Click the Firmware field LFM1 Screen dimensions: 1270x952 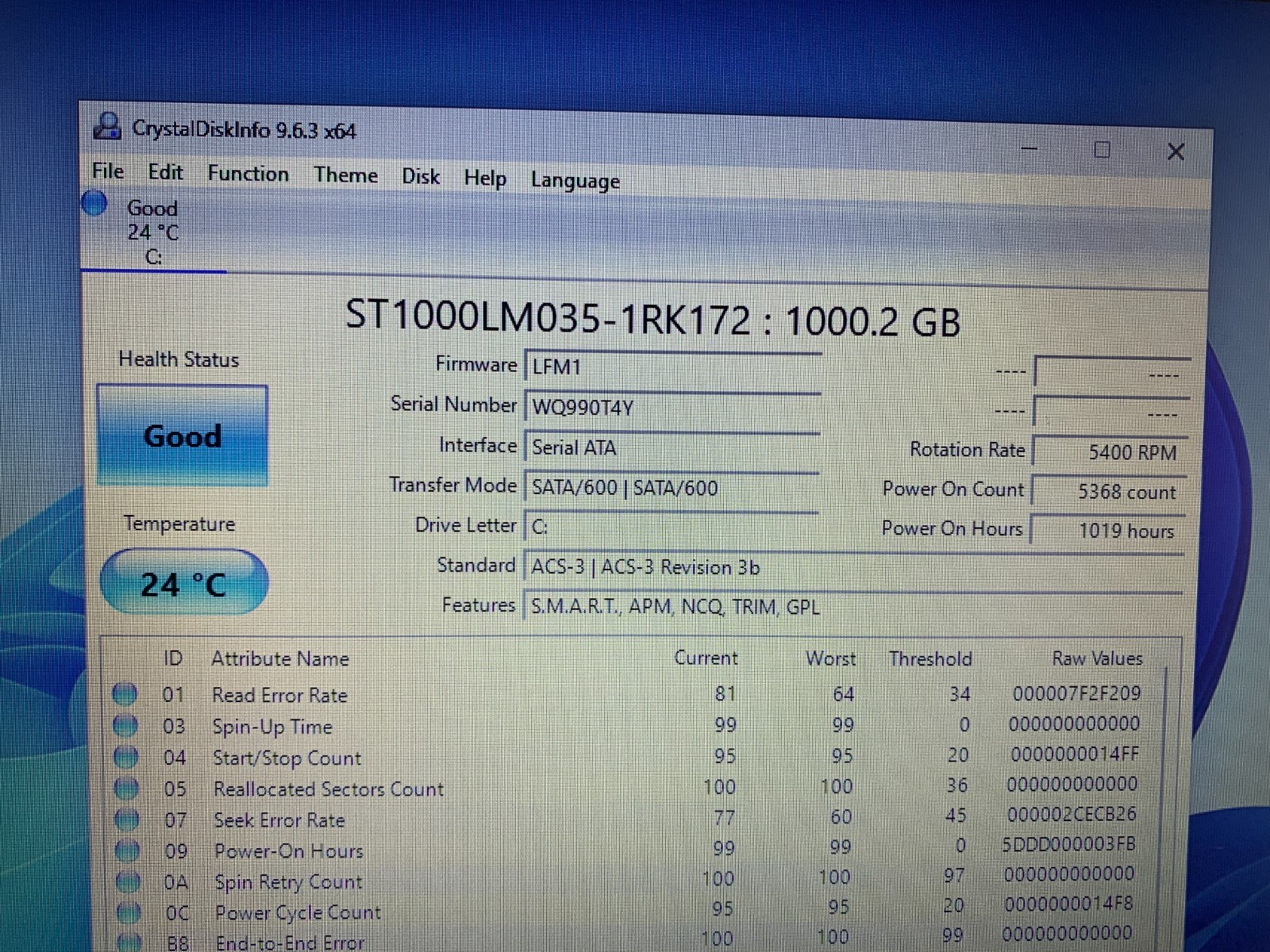pyautogui.click(x=672, y=367)
